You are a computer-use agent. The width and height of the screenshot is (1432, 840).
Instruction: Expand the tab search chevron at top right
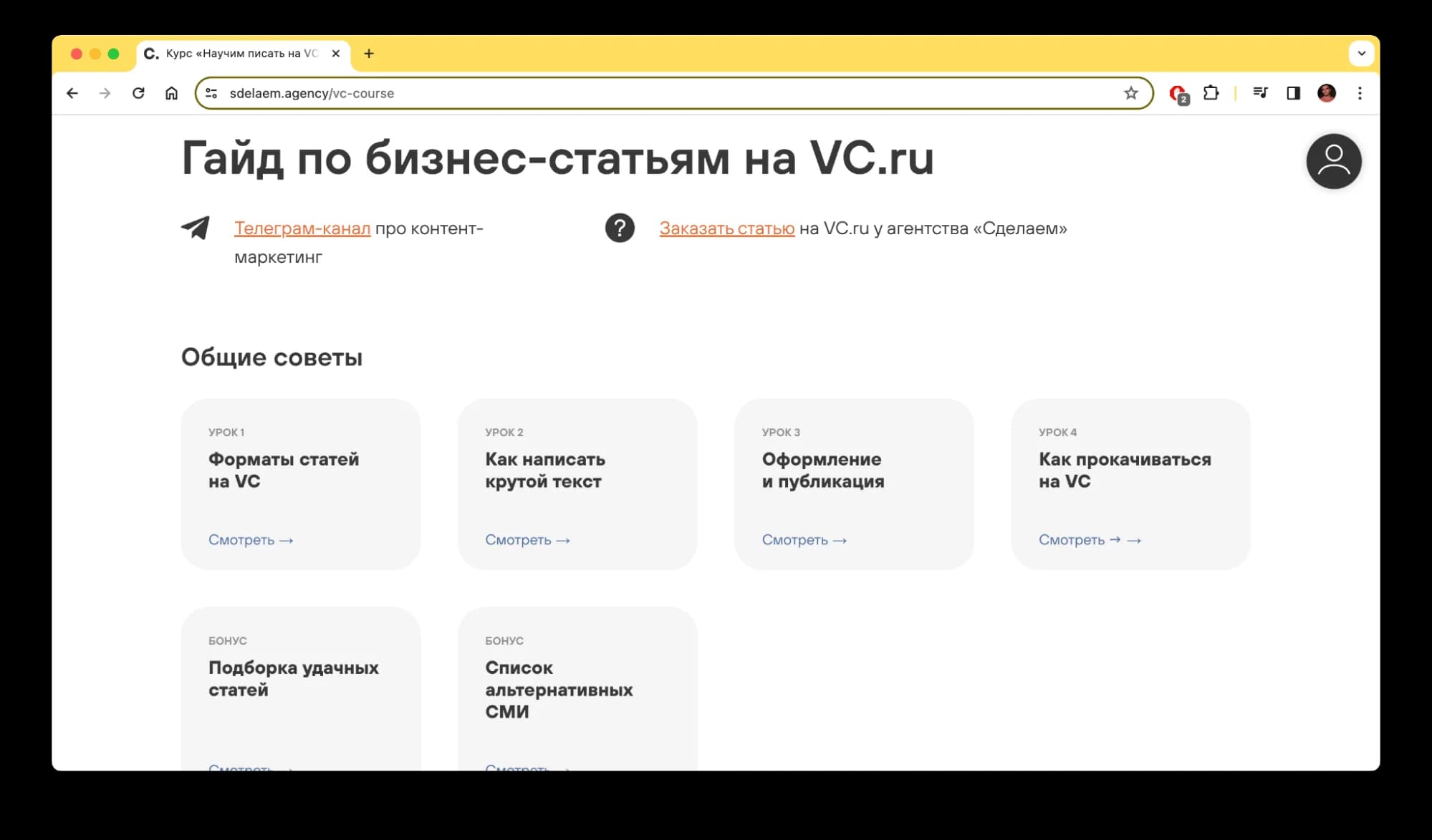click(x=1360, y=53)
